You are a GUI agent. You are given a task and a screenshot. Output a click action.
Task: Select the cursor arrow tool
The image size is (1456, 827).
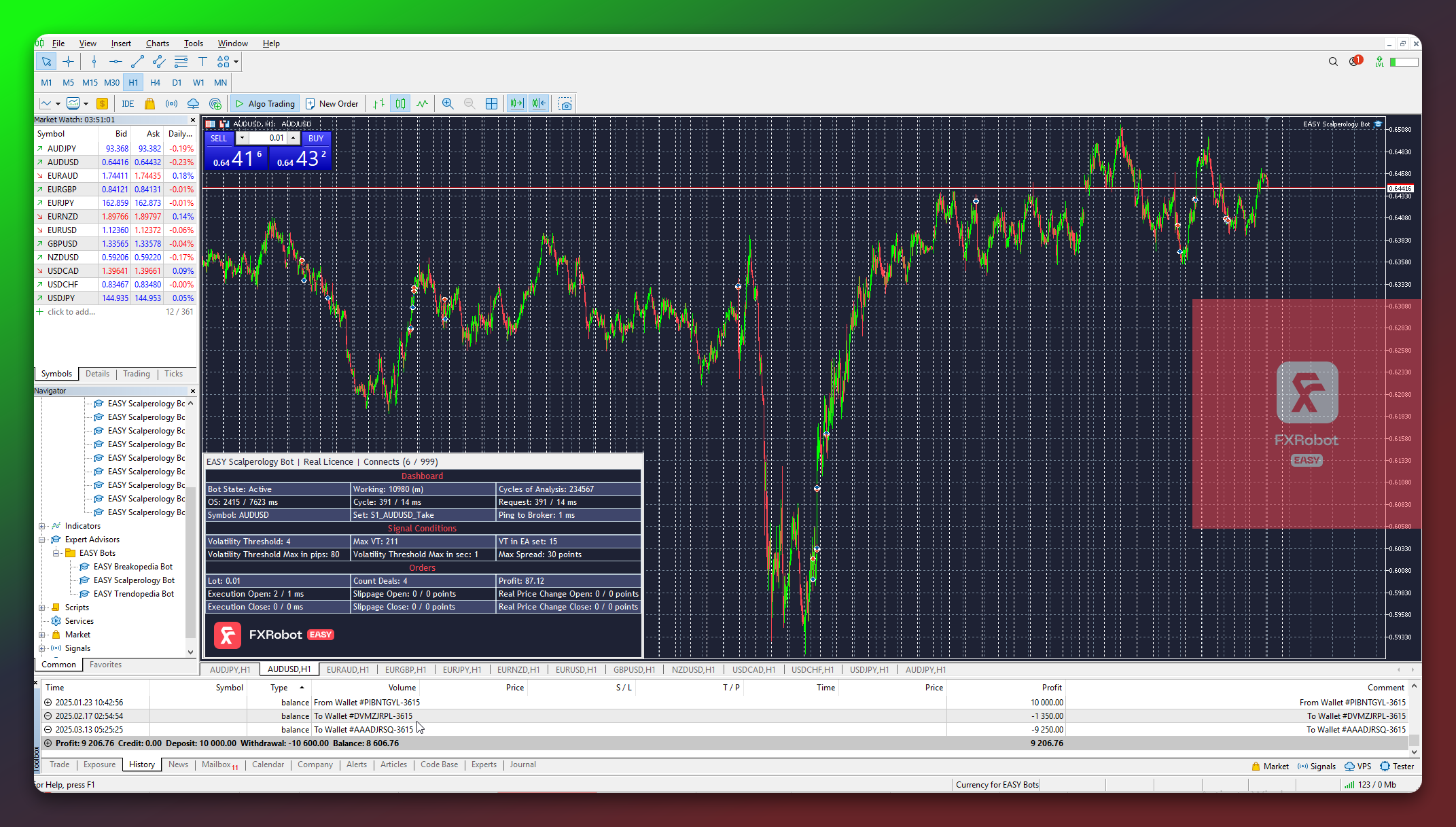[x=46, y=62]
